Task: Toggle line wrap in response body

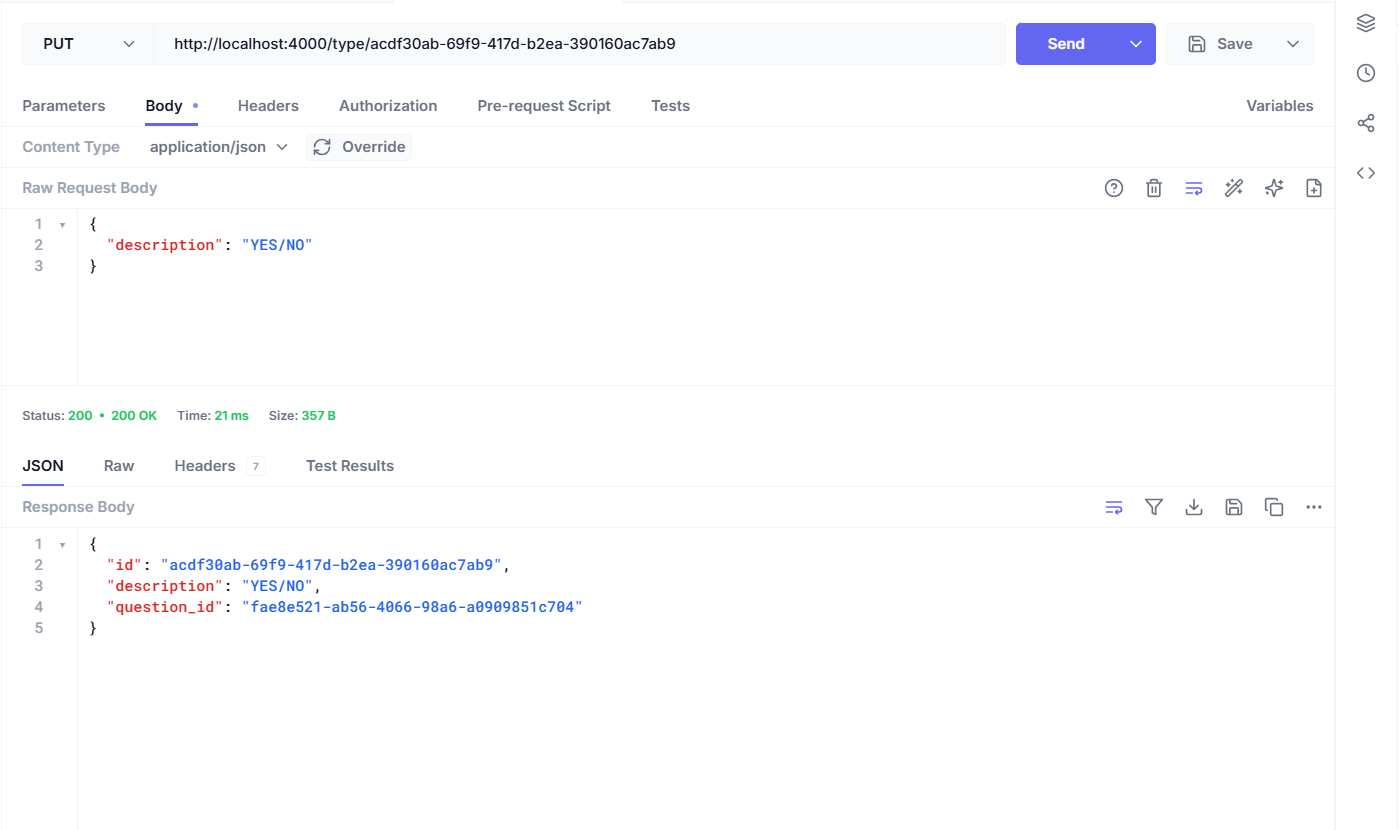Action: click(1113, 507)
